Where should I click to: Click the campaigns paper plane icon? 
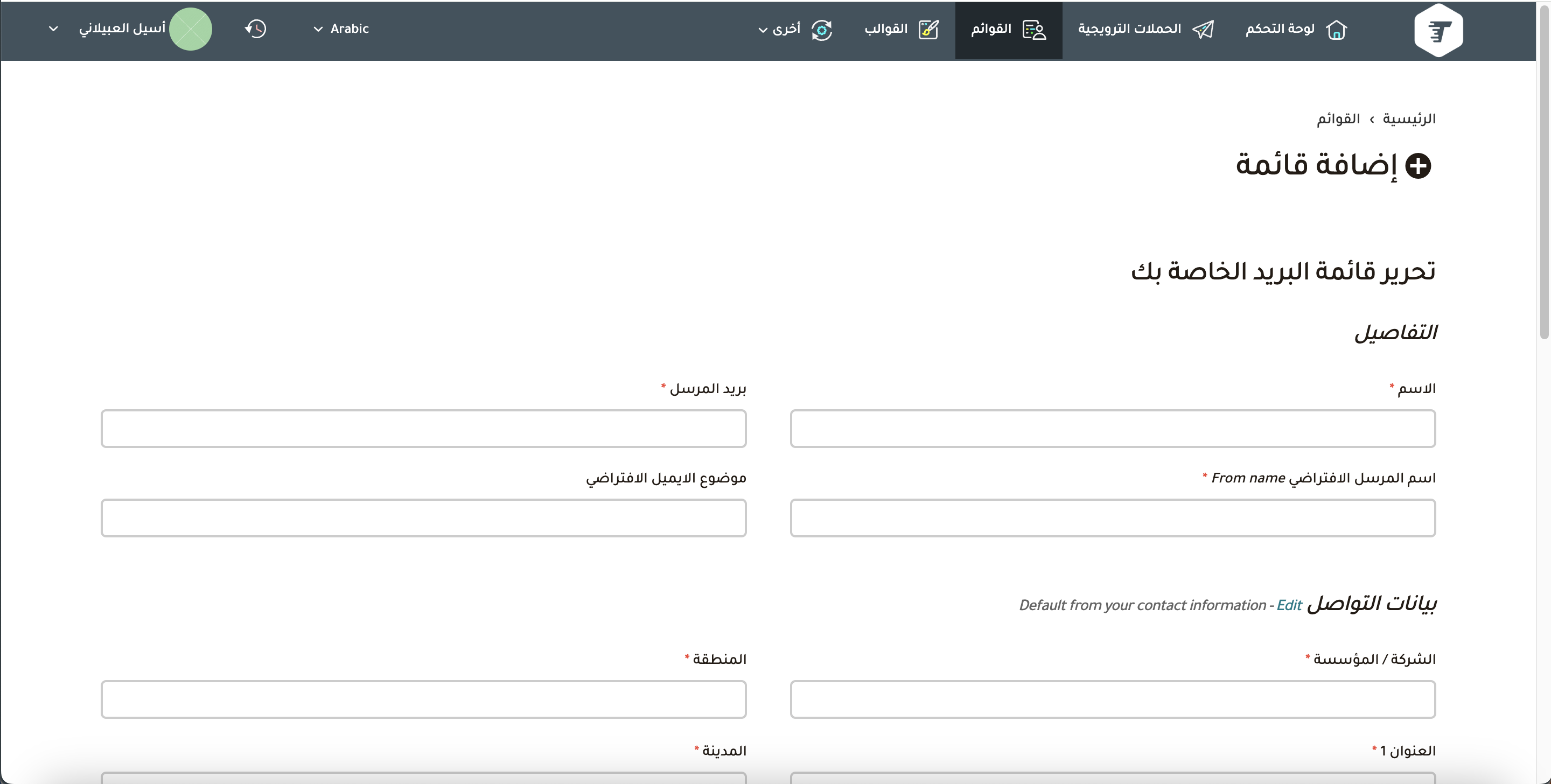pos(1203,30)
